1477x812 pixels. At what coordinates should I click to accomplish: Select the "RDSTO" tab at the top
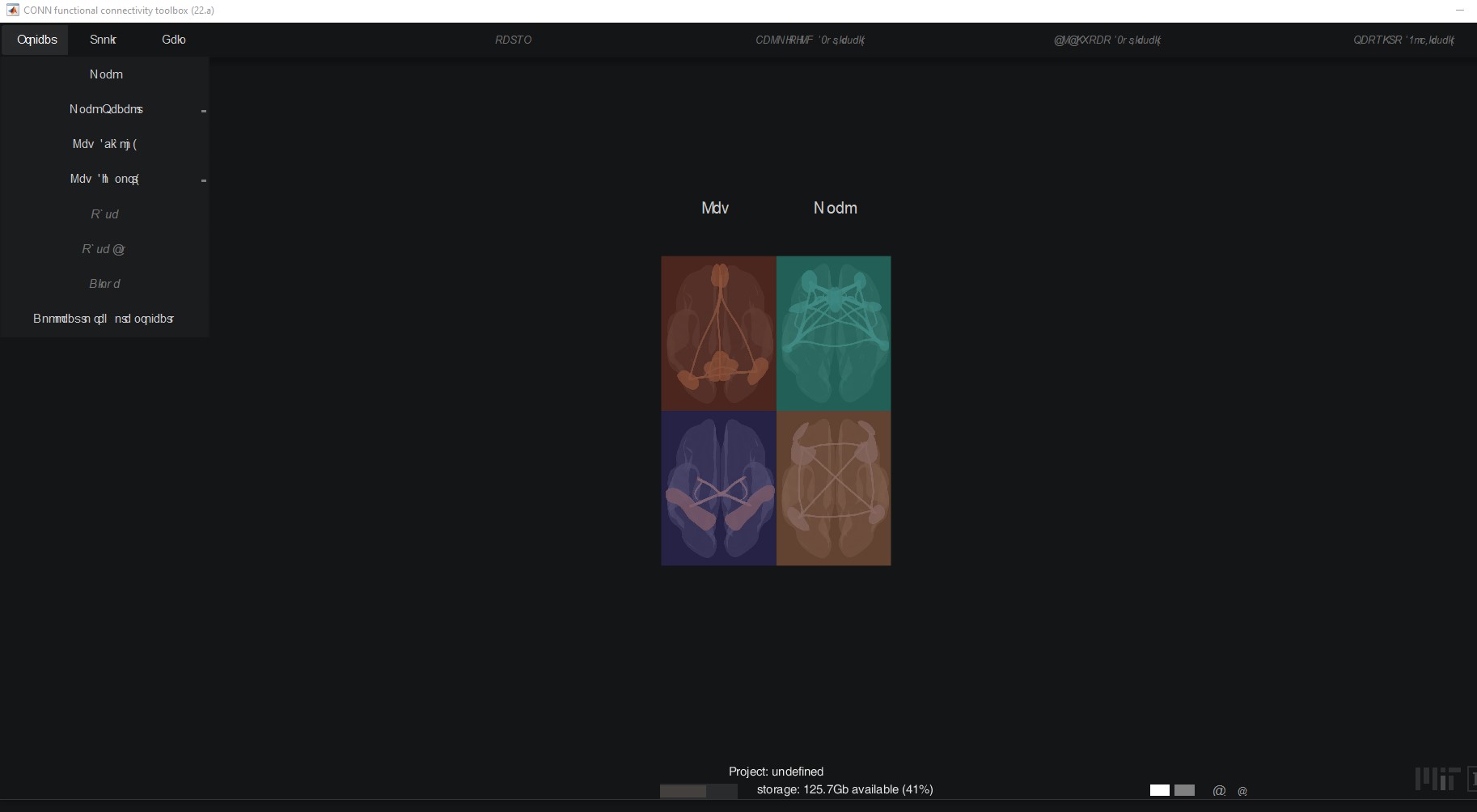click(513, 40)
